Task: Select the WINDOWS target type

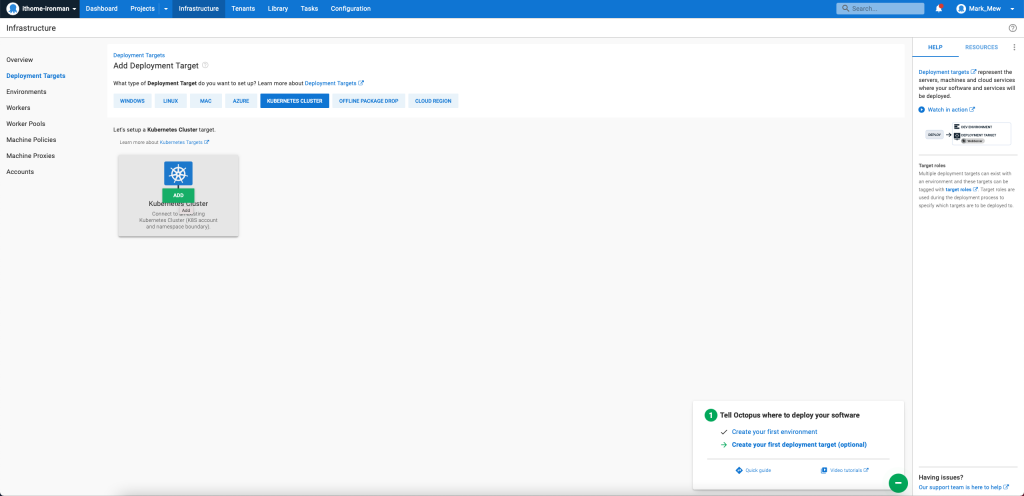Action: point(133,101)
